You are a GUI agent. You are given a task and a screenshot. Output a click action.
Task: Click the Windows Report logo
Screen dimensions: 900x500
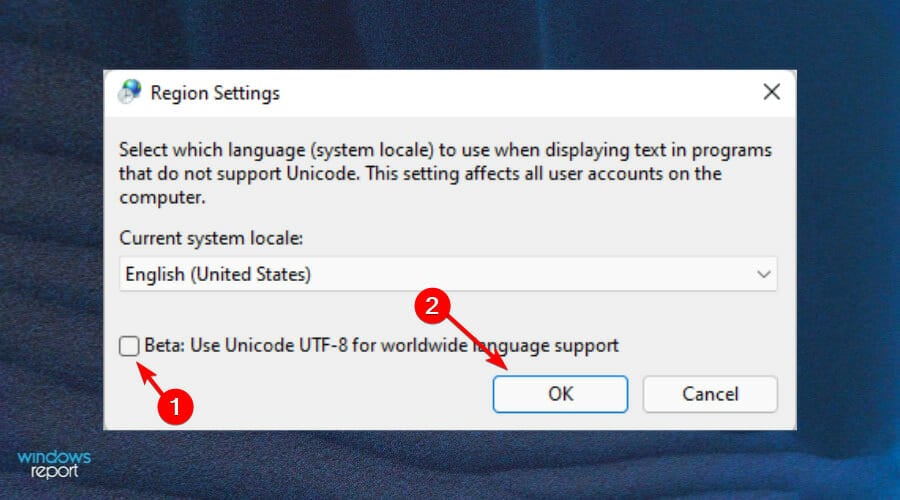pos(54,464)
